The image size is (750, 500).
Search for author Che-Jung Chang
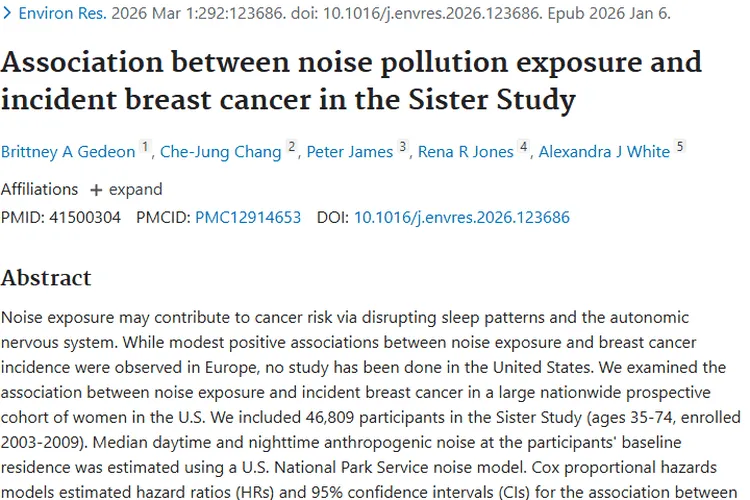tap(220, 152)
